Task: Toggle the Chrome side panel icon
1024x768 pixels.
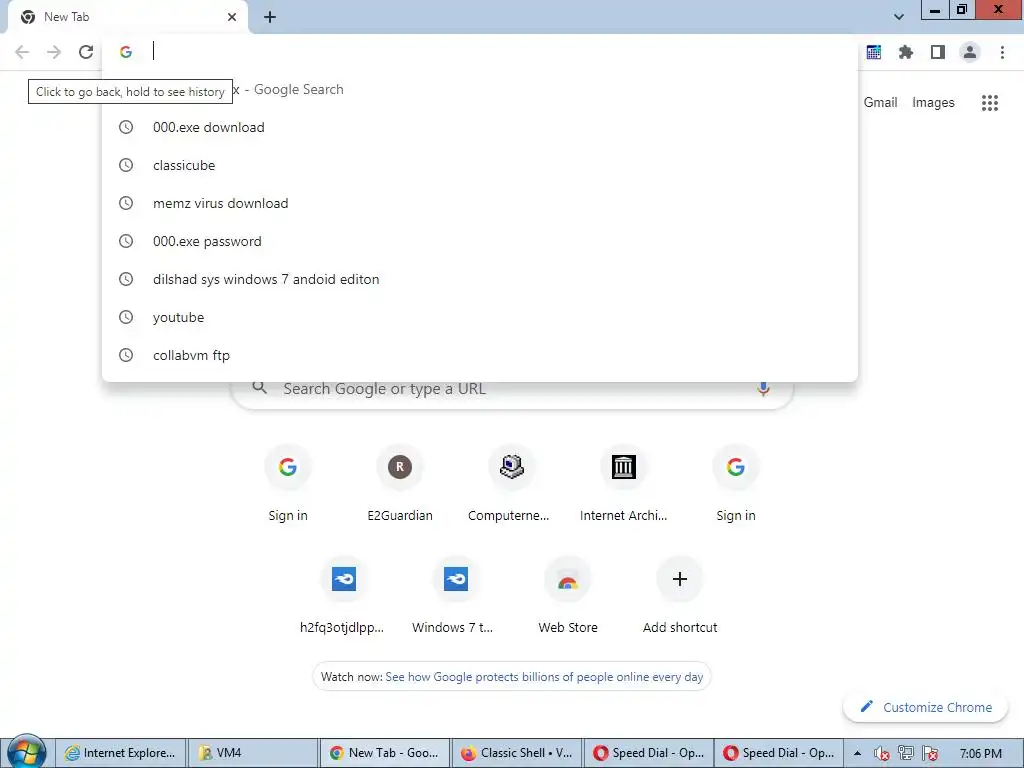Action: pos(938,52)
